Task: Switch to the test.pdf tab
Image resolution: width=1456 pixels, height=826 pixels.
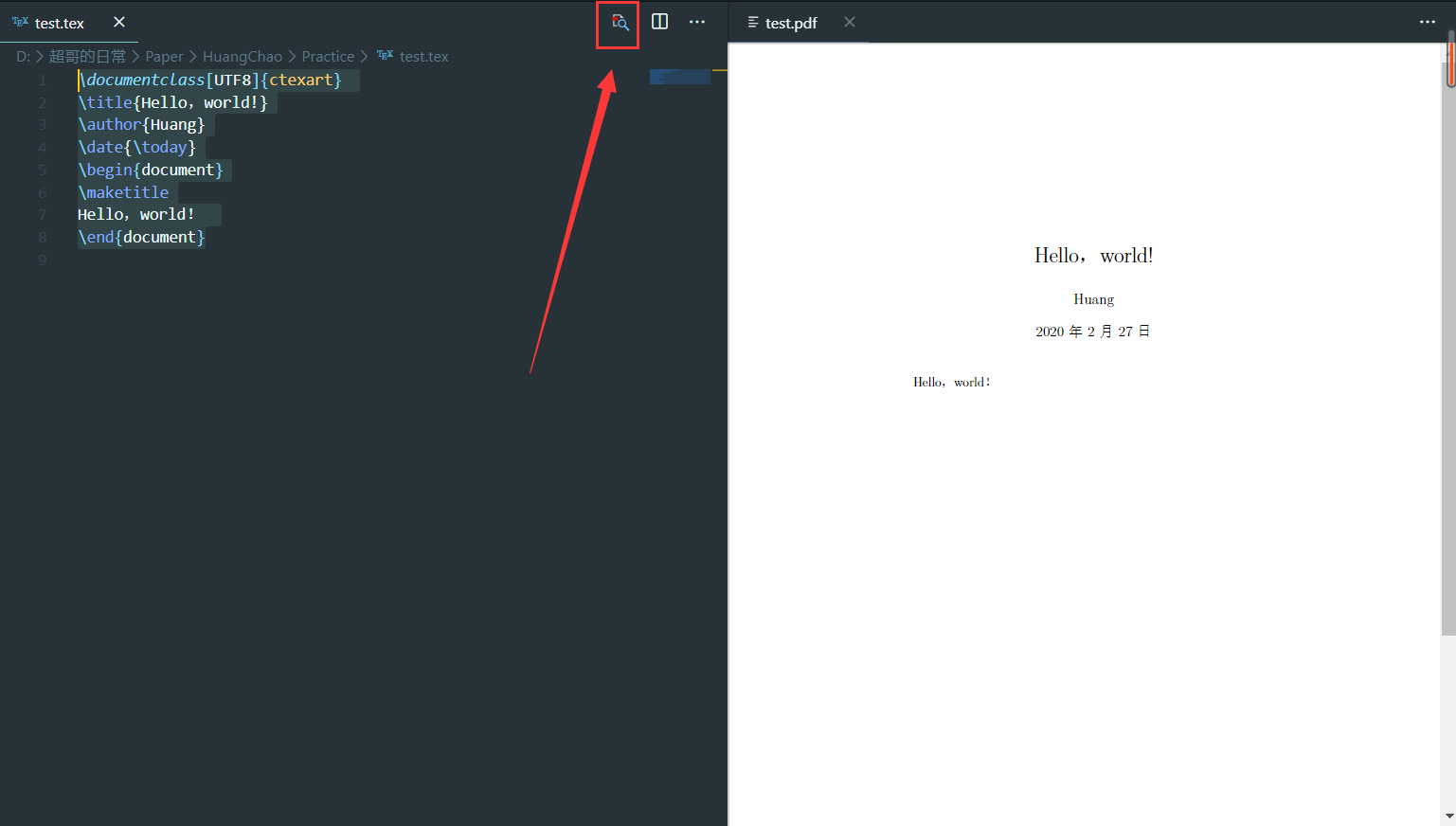Action: (789, 23)
